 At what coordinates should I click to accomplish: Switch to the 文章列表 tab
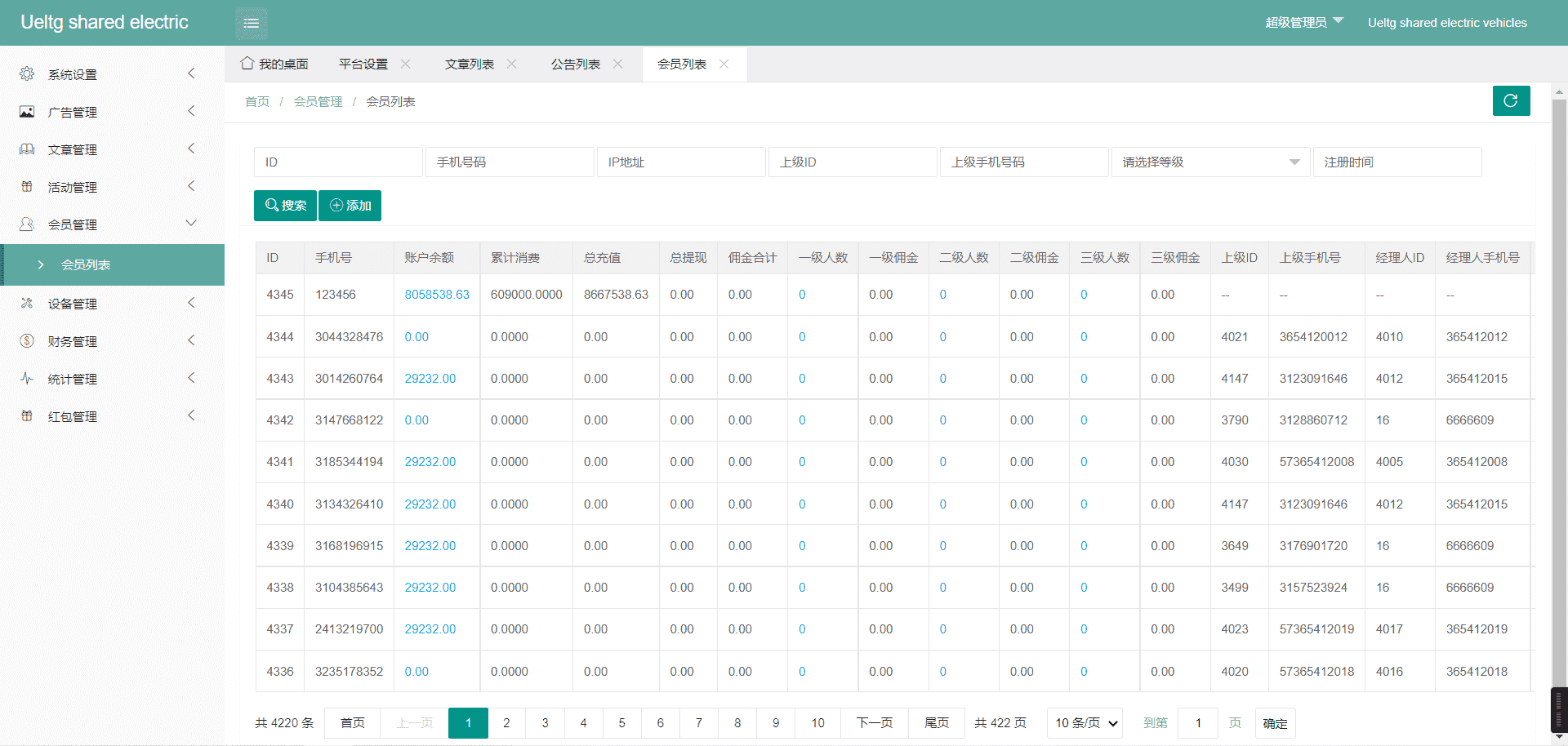[x=469, y=64]
